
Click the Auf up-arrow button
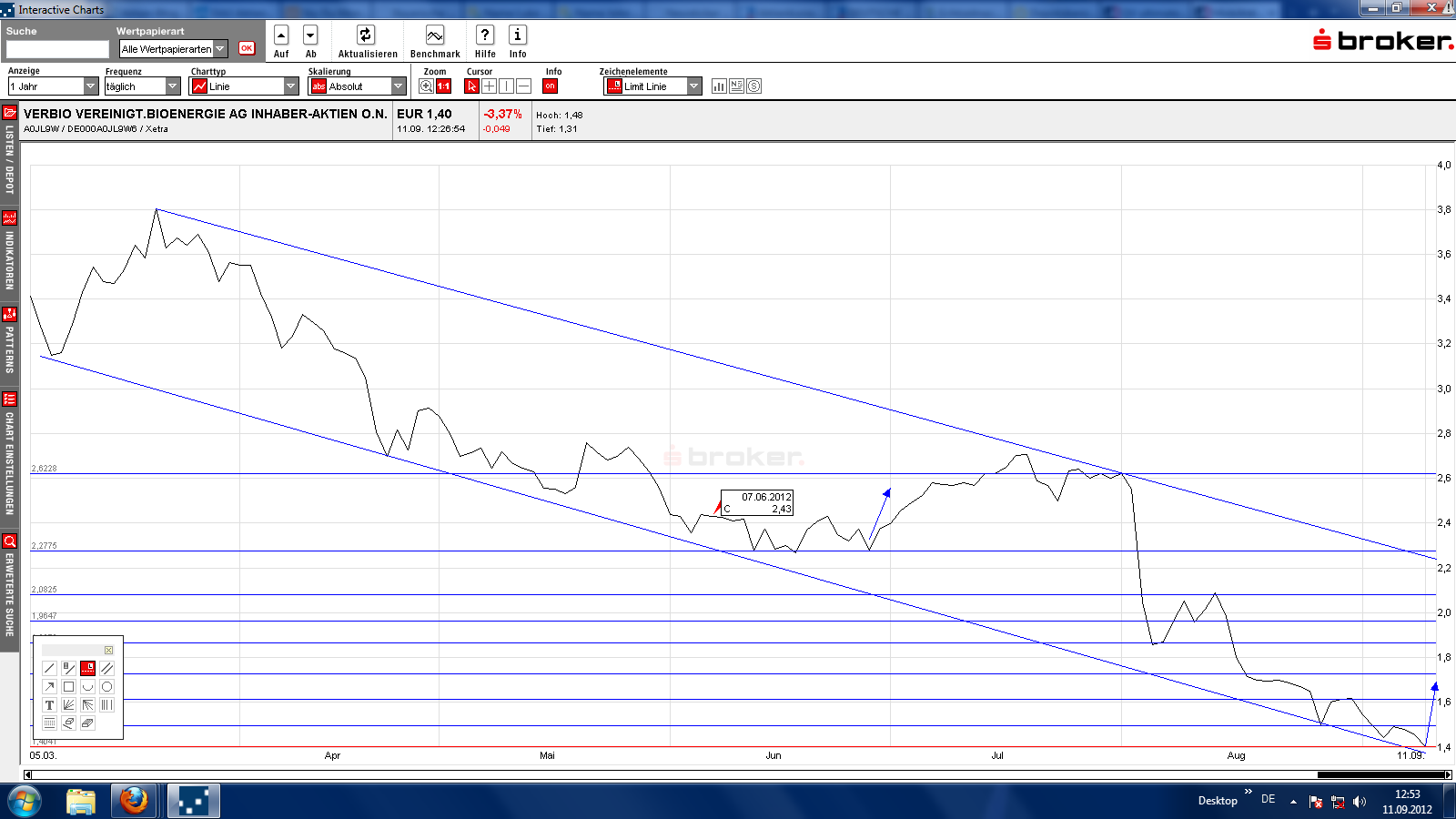(x=281, y=35)
